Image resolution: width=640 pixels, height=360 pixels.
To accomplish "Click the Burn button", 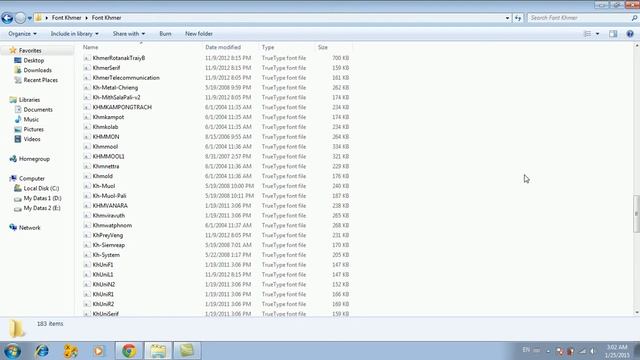I will (x=165, y=34).
